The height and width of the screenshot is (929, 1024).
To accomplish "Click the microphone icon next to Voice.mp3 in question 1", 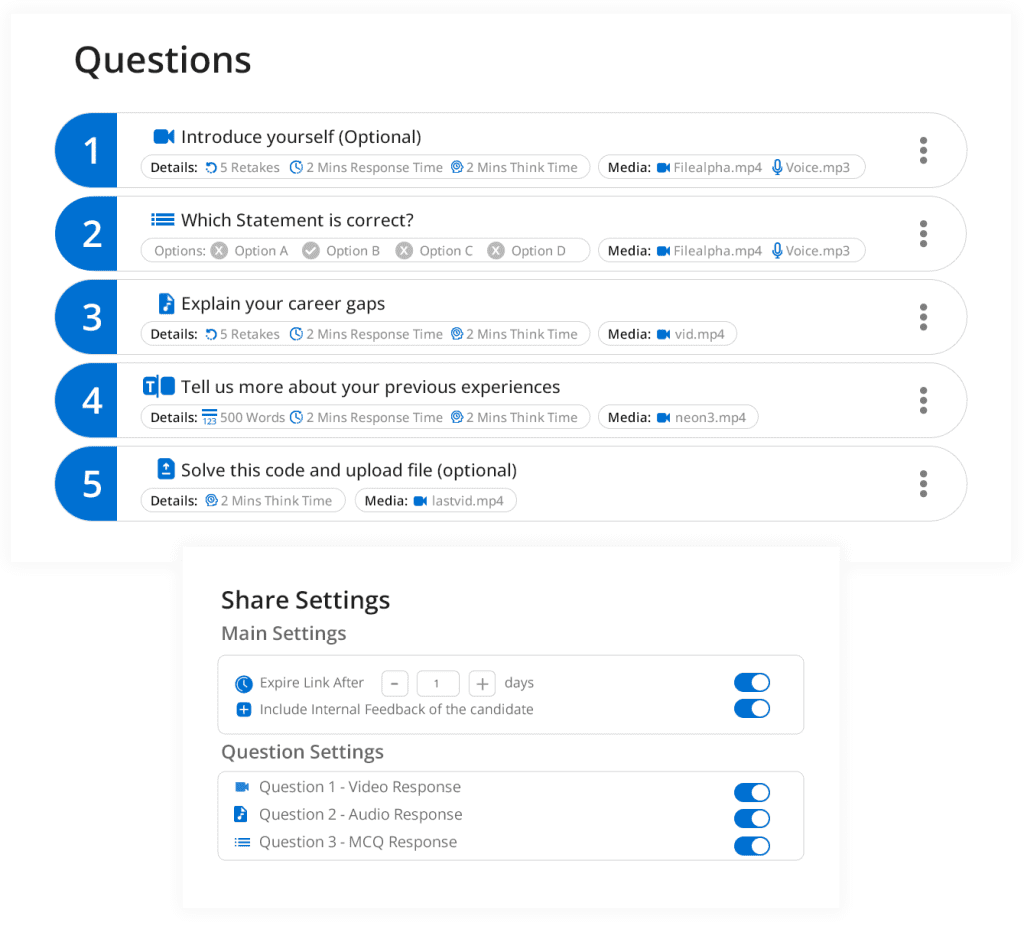I will point(777,168).
